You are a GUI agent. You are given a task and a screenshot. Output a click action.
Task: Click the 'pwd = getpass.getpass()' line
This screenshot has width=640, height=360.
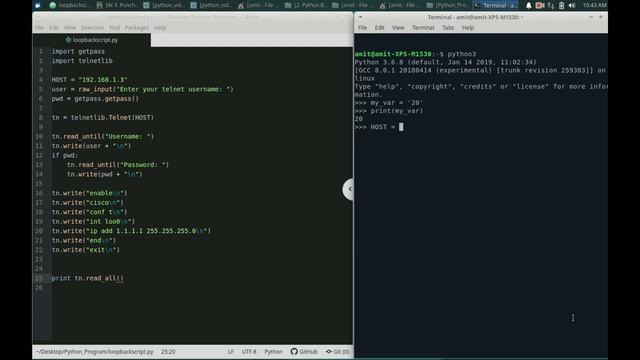pyautogui.click(x=95, y=98)
